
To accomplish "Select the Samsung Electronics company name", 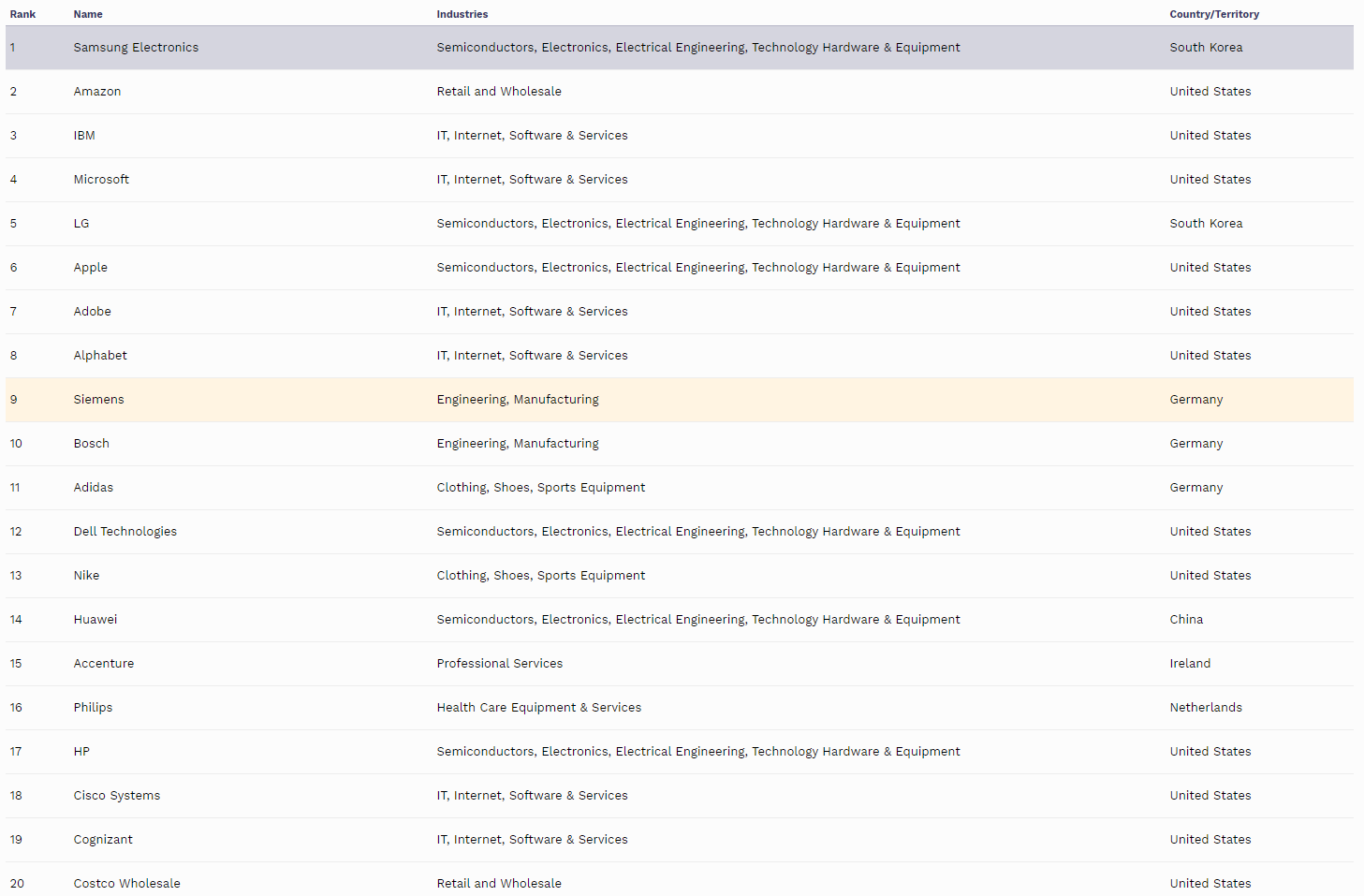I will (x=136, y=48).
